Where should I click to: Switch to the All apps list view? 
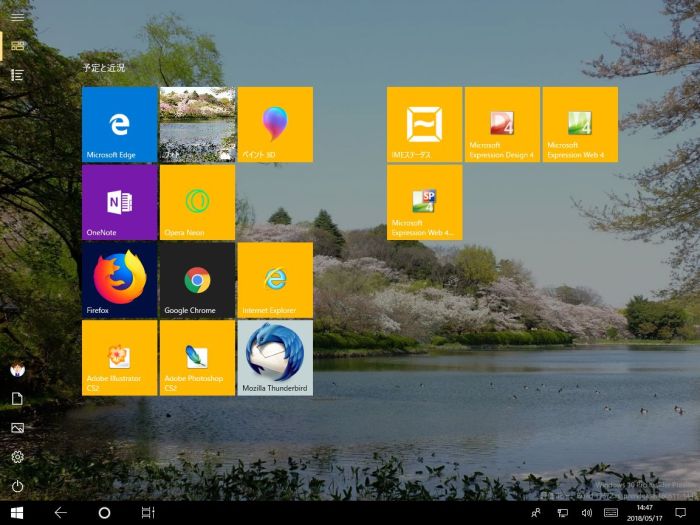tap(17, 75)
